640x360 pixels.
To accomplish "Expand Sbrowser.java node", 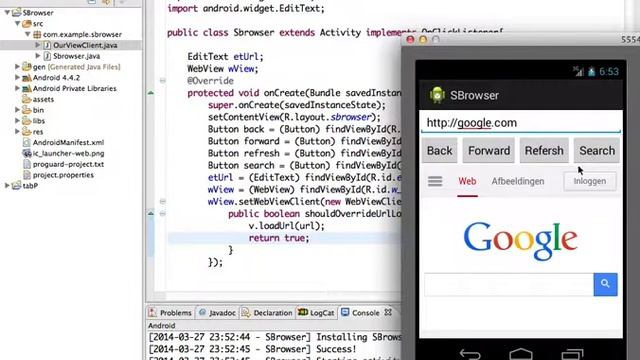I will point(38,56).
